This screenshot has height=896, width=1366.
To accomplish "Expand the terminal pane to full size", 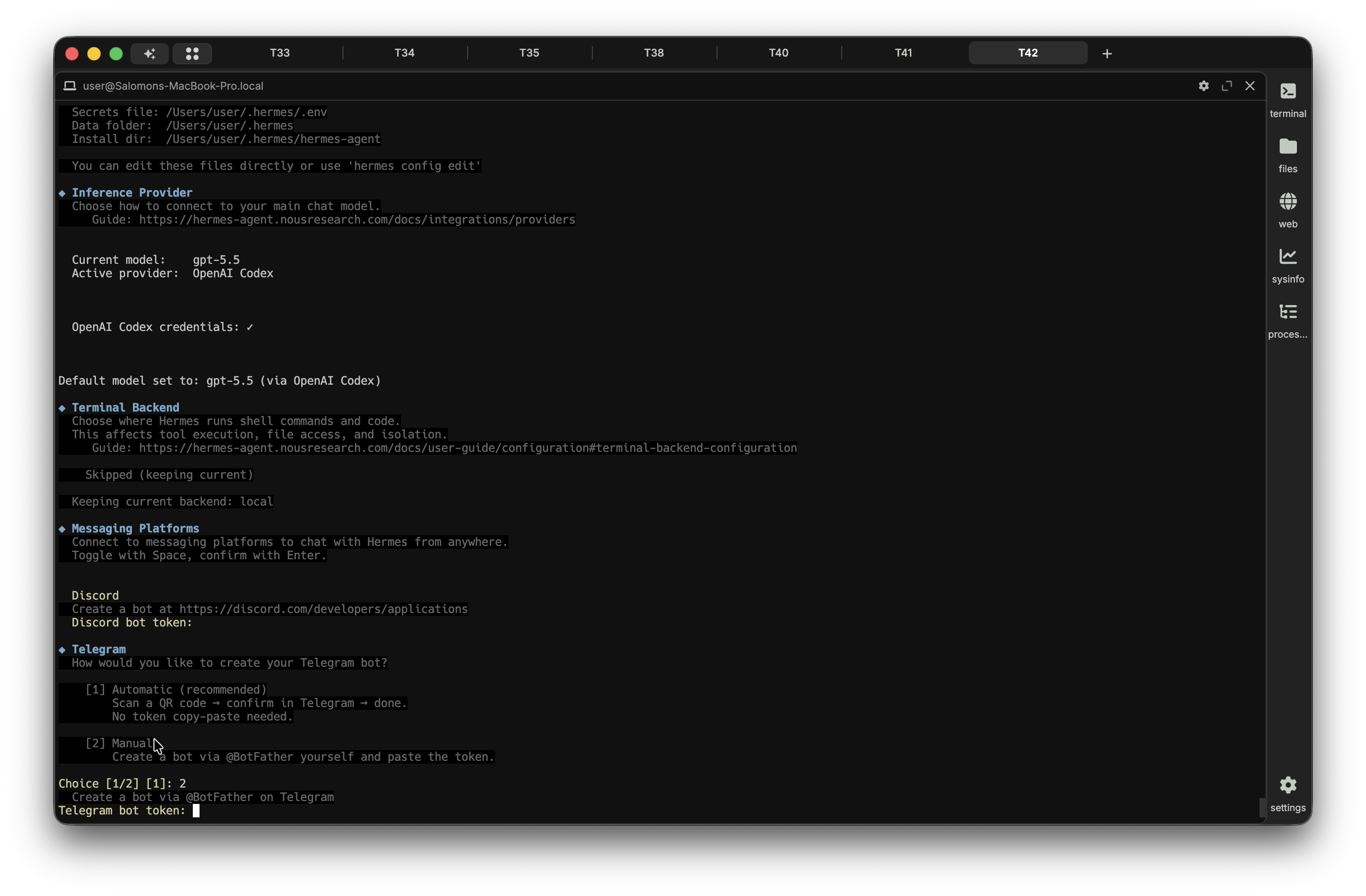I will (1226, 85).
